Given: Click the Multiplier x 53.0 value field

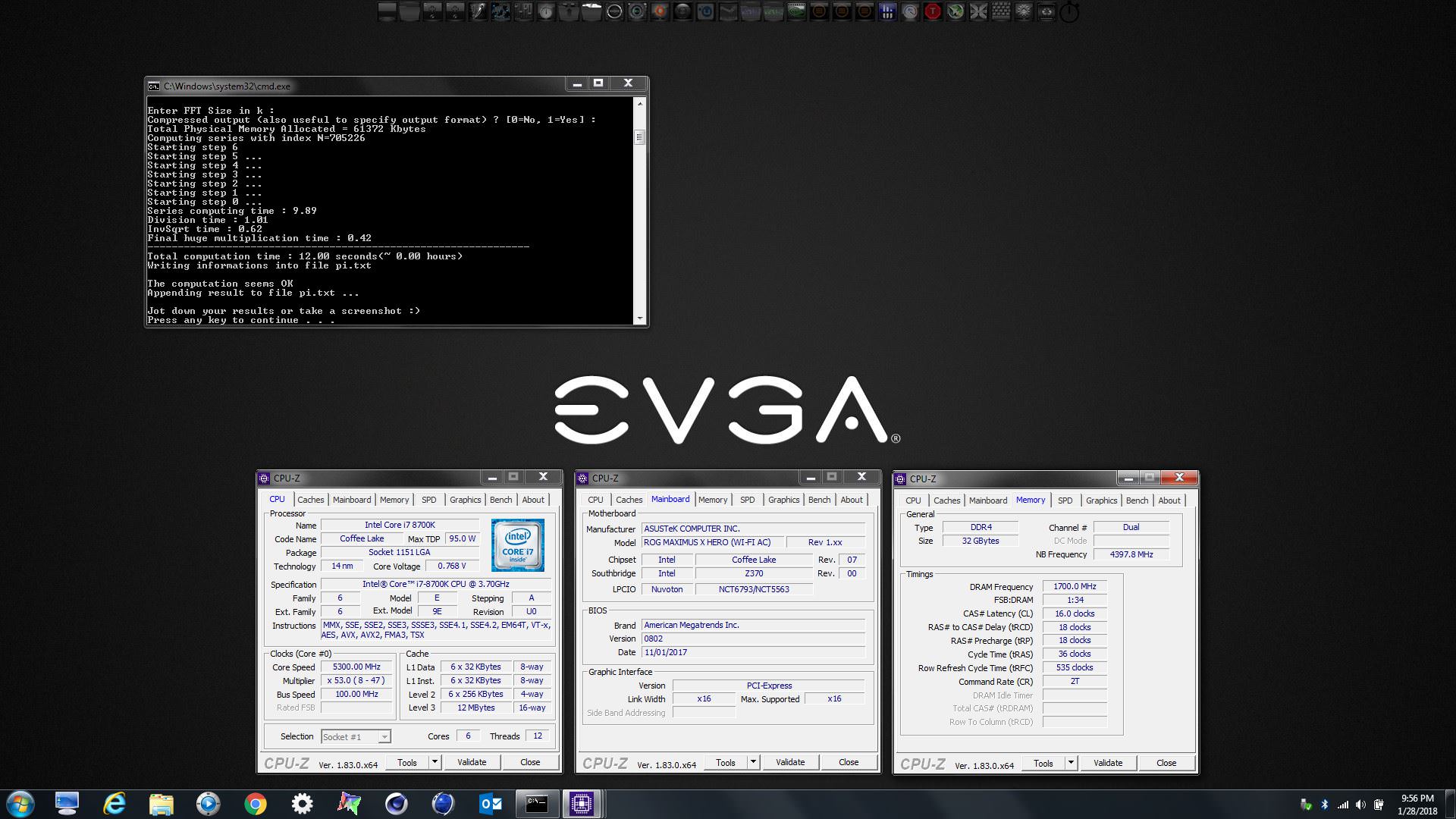Looking at the screenshot, I should pyautogui.click(x=356, y=681).
